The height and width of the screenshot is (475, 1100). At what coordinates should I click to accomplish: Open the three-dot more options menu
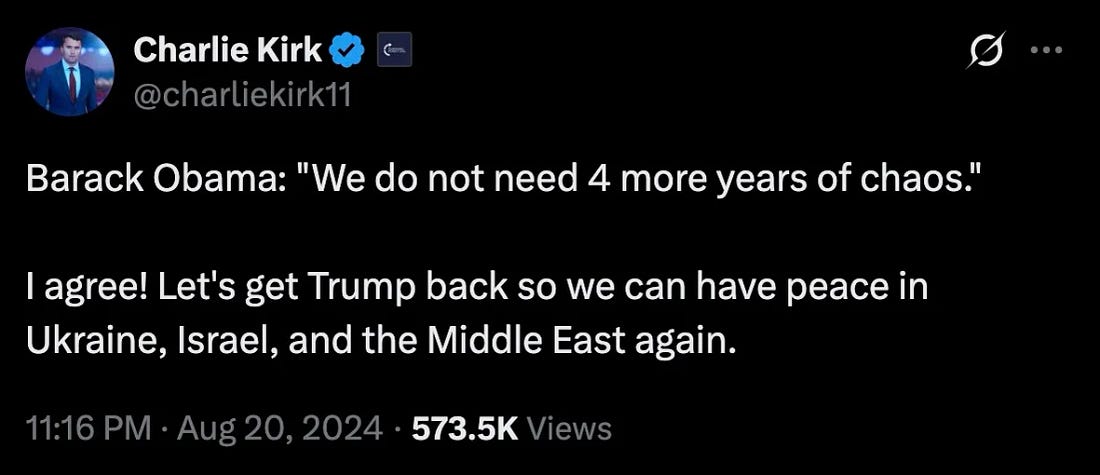pyautogui.click(x=1046, y=52)
